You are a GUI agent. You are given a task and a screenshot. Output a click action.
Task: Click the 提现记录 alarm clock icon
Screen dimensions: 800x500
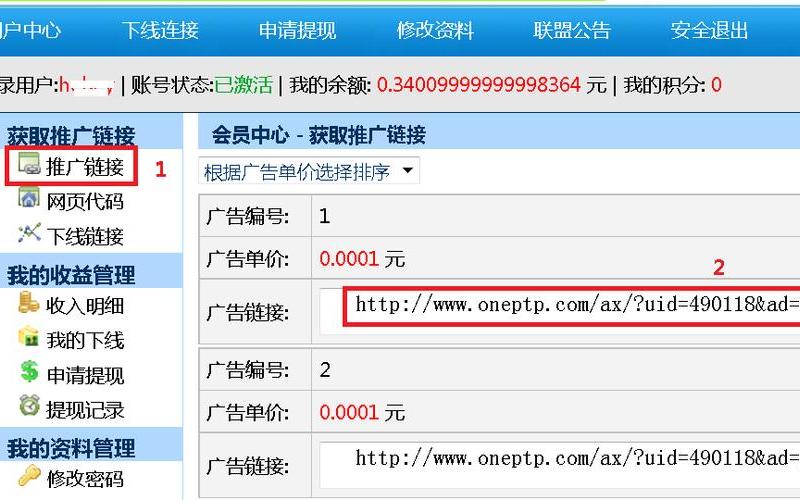(29, 406)
